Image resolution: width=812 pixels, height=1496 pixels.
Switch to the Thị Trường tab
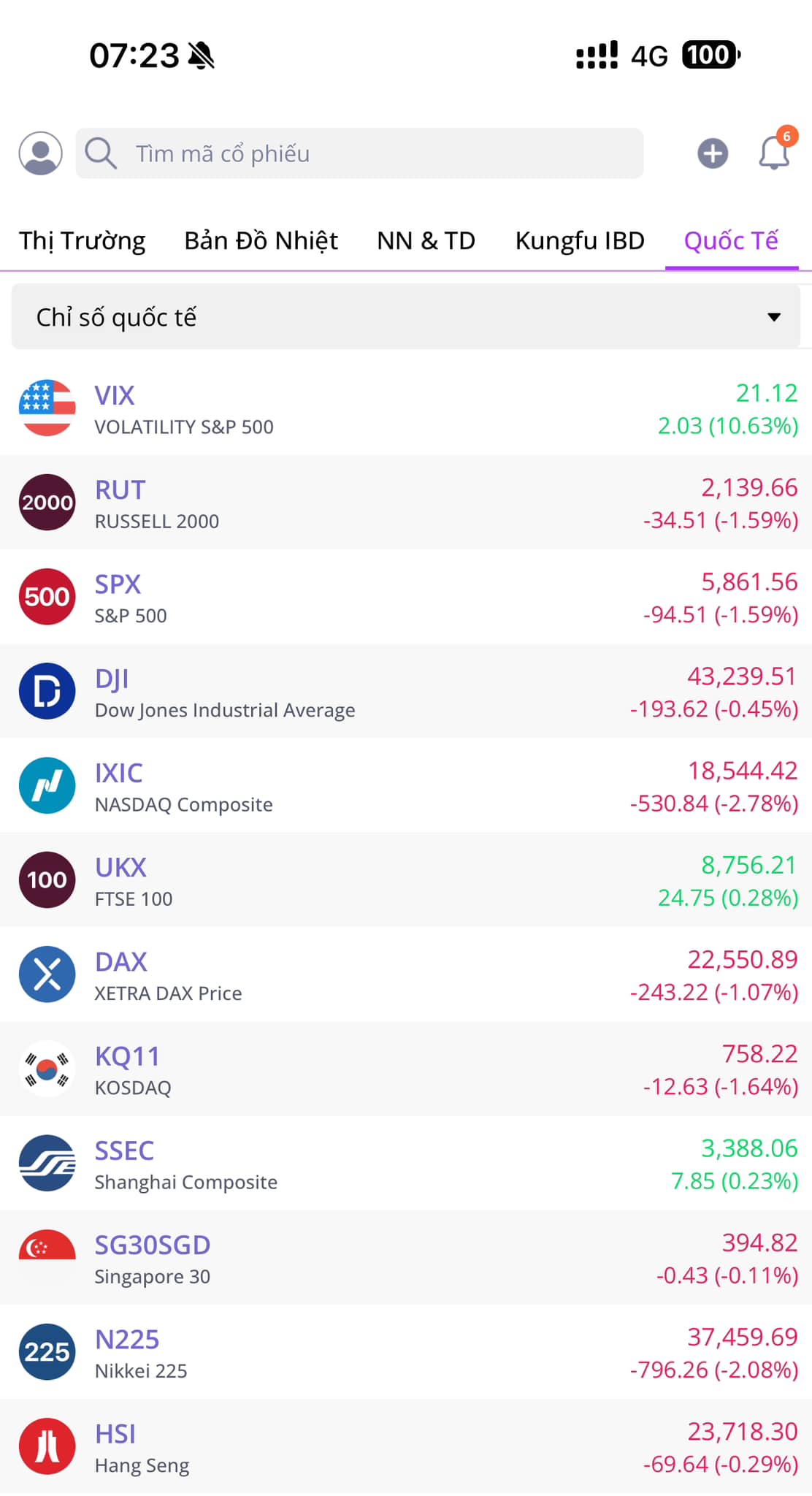[83, 240]
